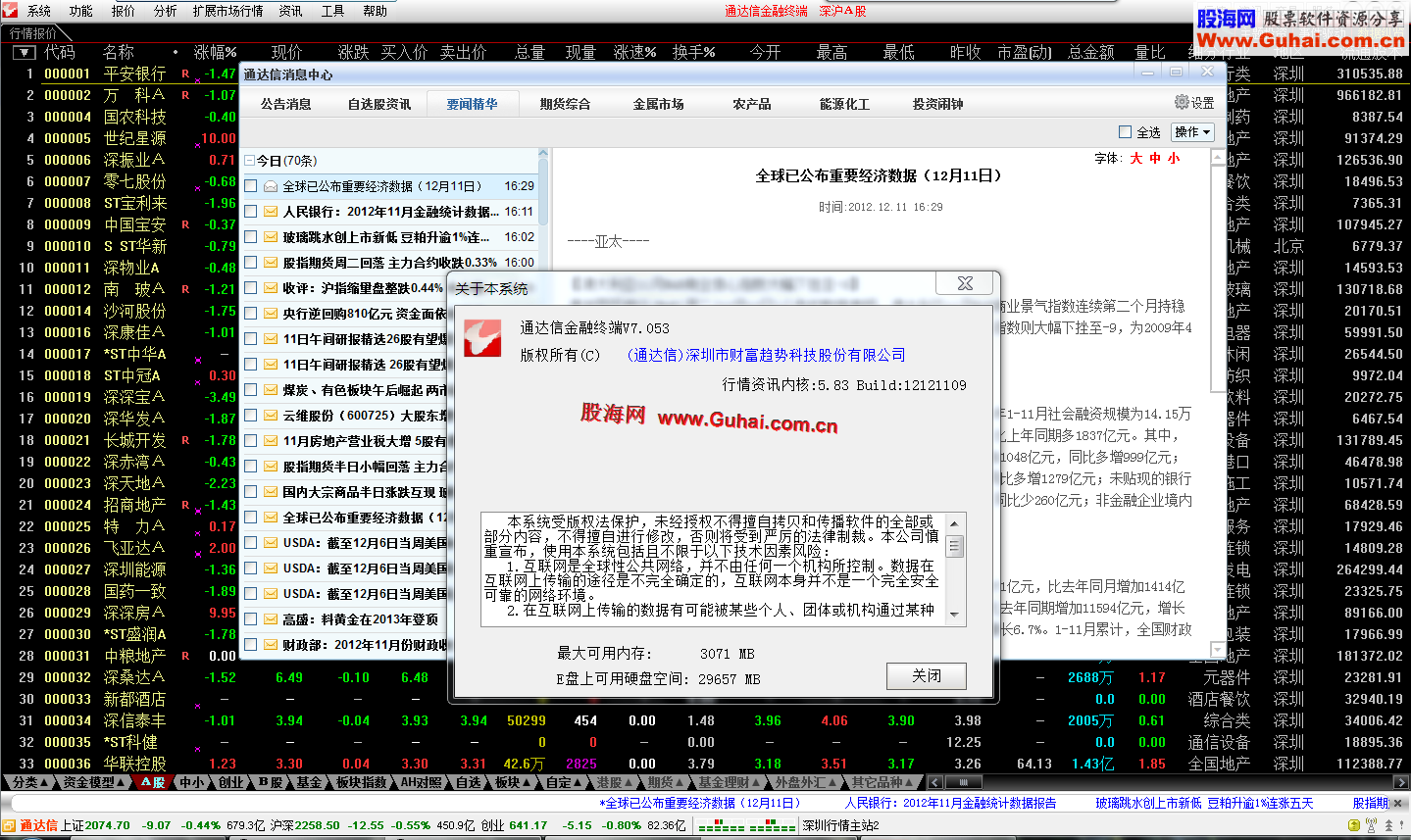This screenshot has width=1411, height=840.
Task: Click the envelope icon beside 股指期货周二回落
Action: 271,263
